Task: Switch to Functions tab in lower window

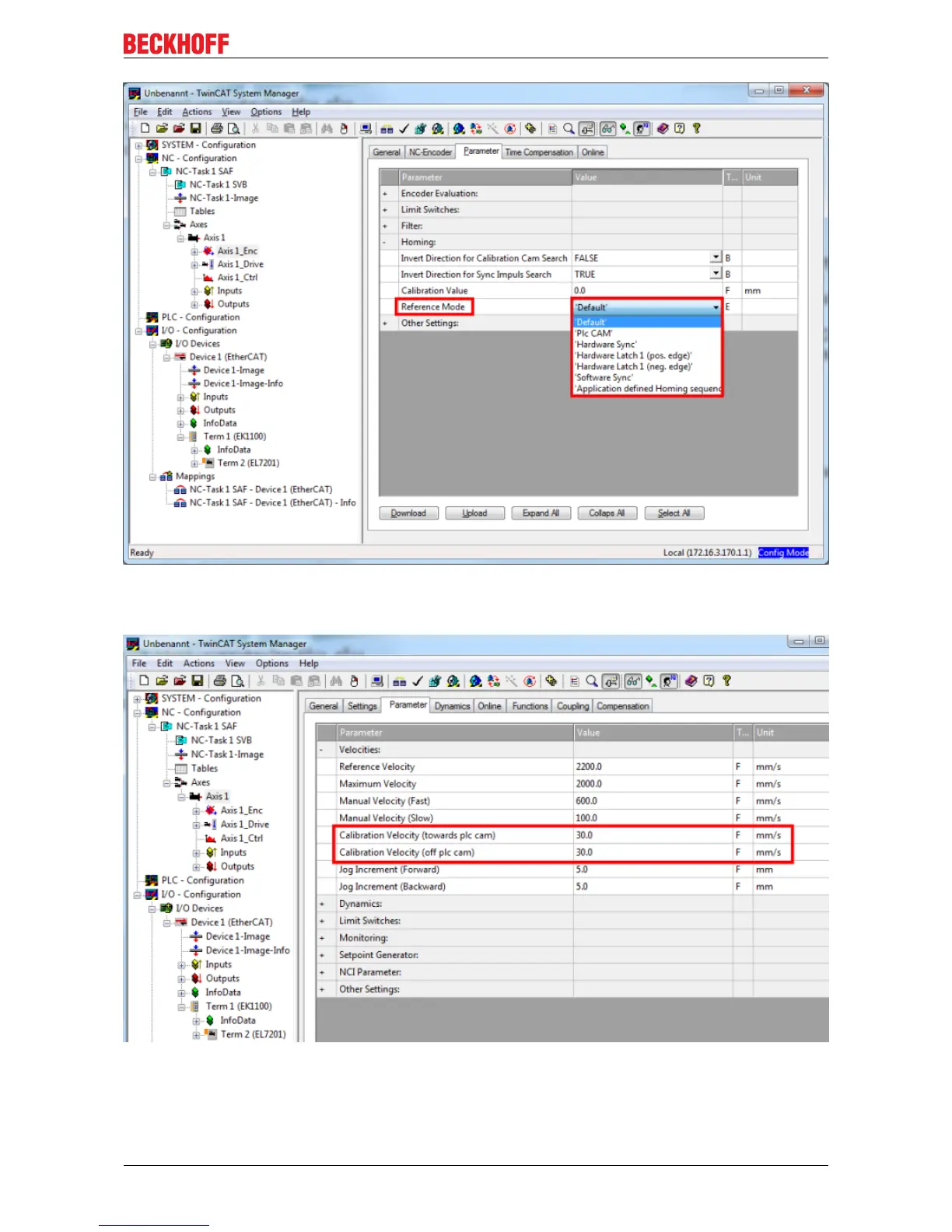Action: [x=530, y=706]
